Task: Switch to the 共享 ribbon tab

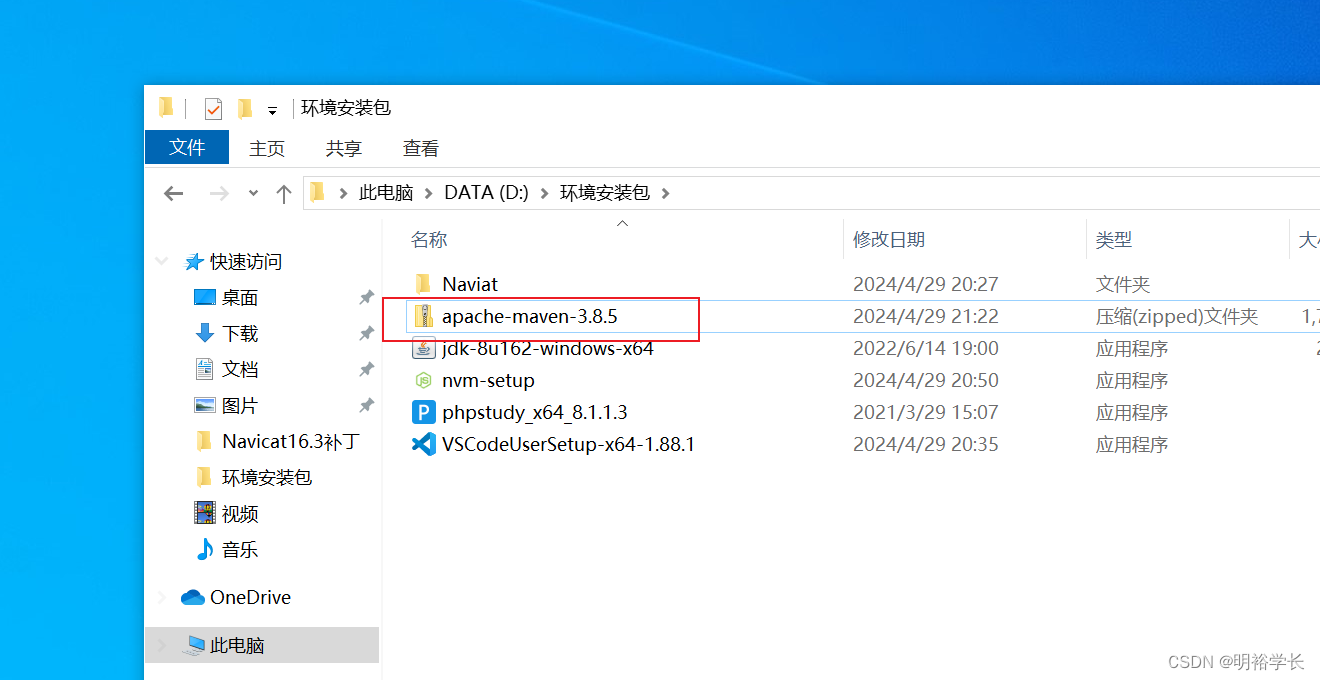Action: pyautogui.click(x=344, y=148)
